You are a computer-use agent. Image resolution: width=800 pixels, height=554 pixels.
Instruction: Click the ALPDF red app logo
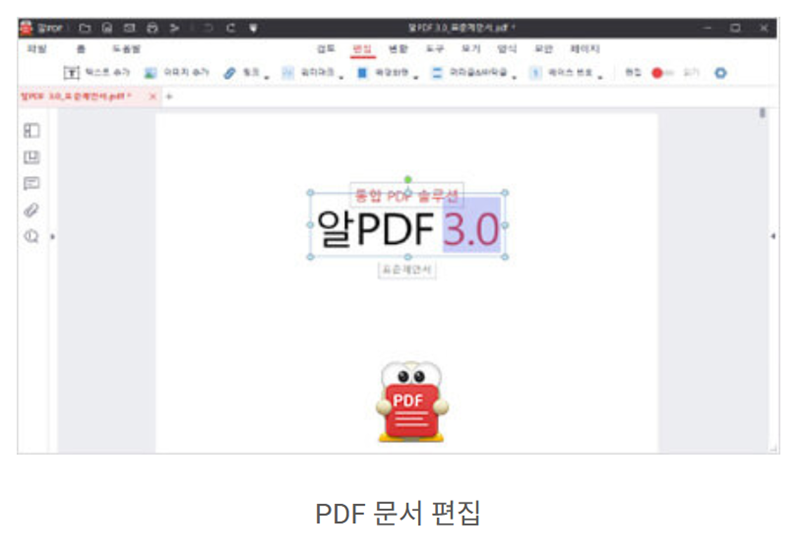(26, 28)
